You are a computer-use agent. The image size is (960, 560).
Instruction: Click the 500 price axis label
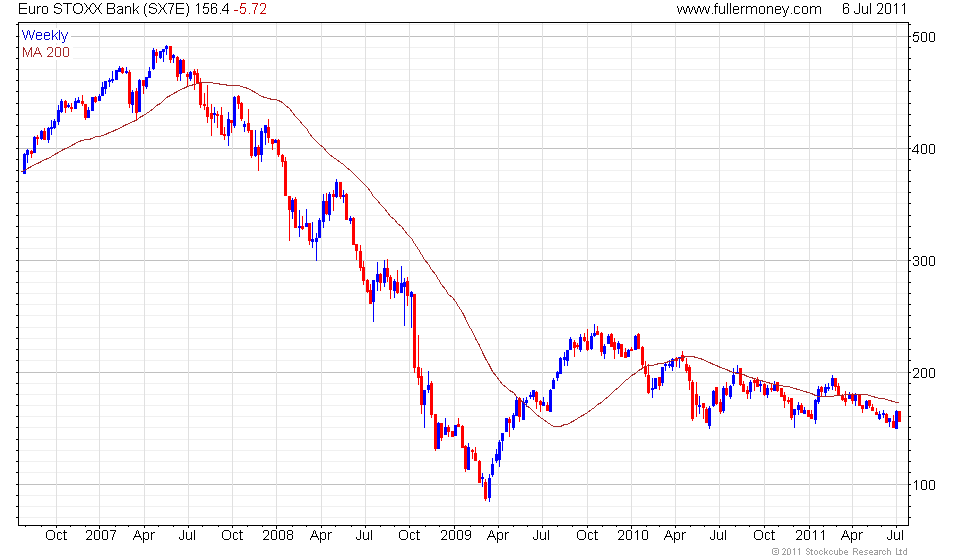[924, 37]
